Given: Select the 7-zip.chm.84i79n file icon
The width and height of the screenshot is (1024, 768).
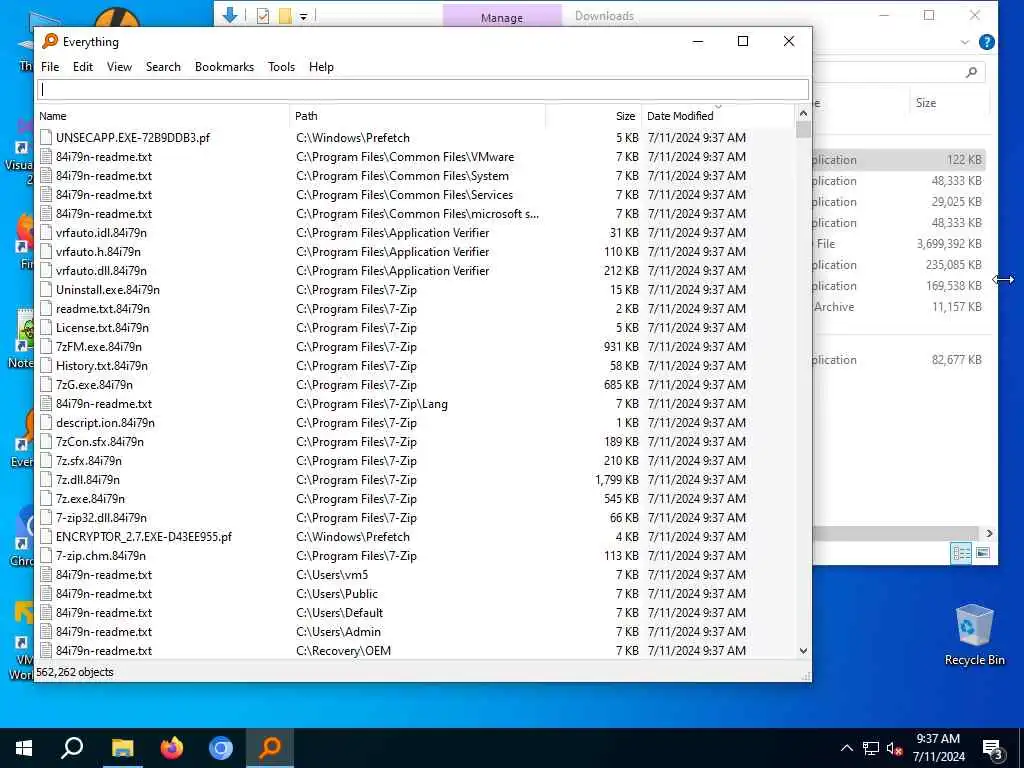Looking at the screenshot, I should click(x=45, y=555).
